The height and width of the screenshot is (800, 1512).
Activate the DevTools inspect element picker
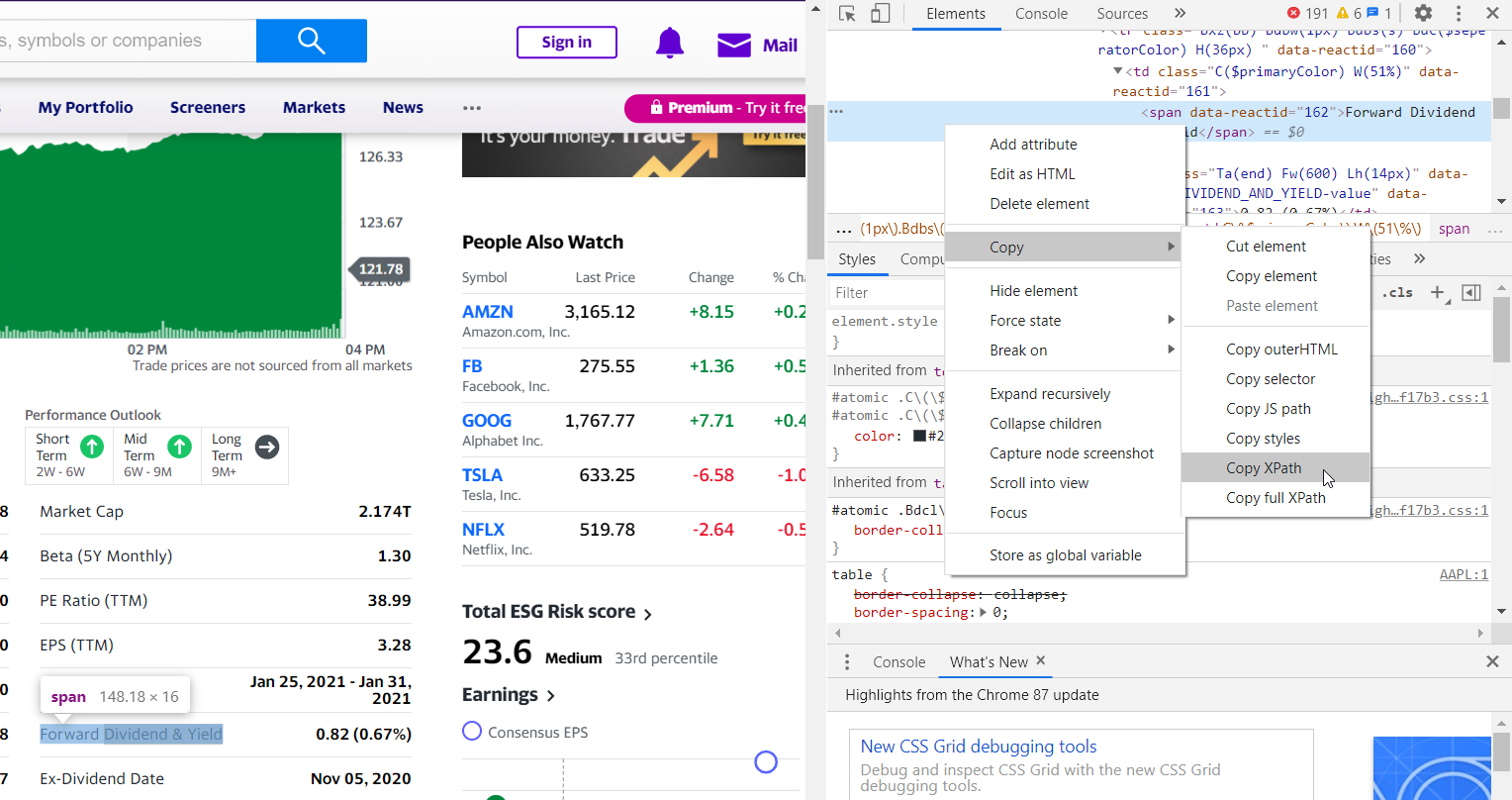[x=847, y=13]
